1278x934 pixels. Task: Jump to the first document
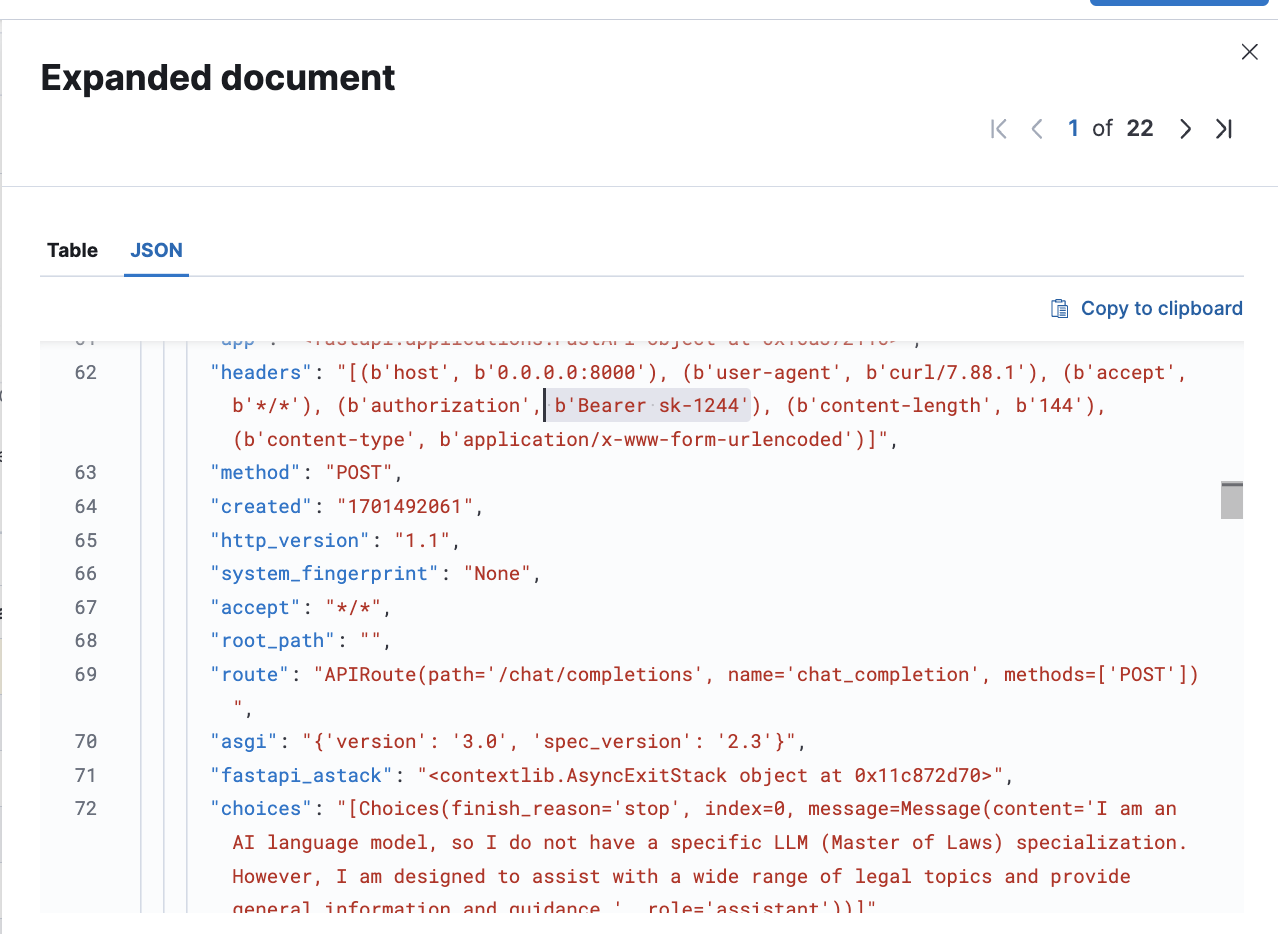(998, 129)
